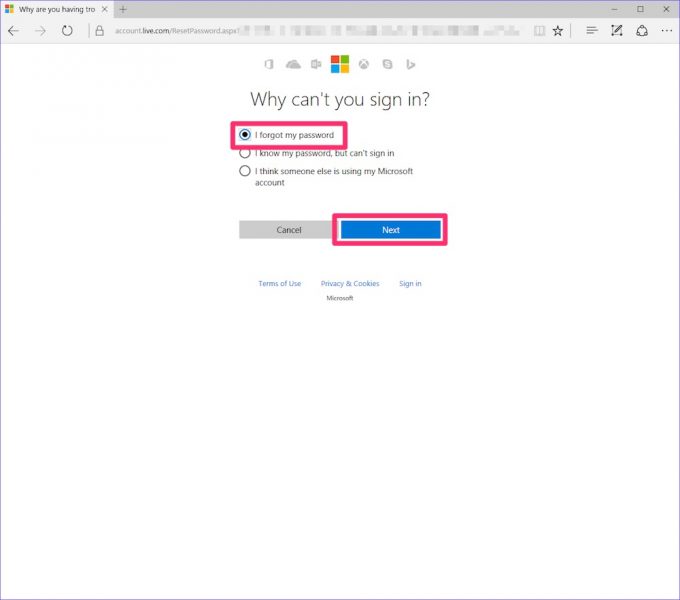Open the Terms of Use link
This screenshot has width=680, height=600.
280,284
